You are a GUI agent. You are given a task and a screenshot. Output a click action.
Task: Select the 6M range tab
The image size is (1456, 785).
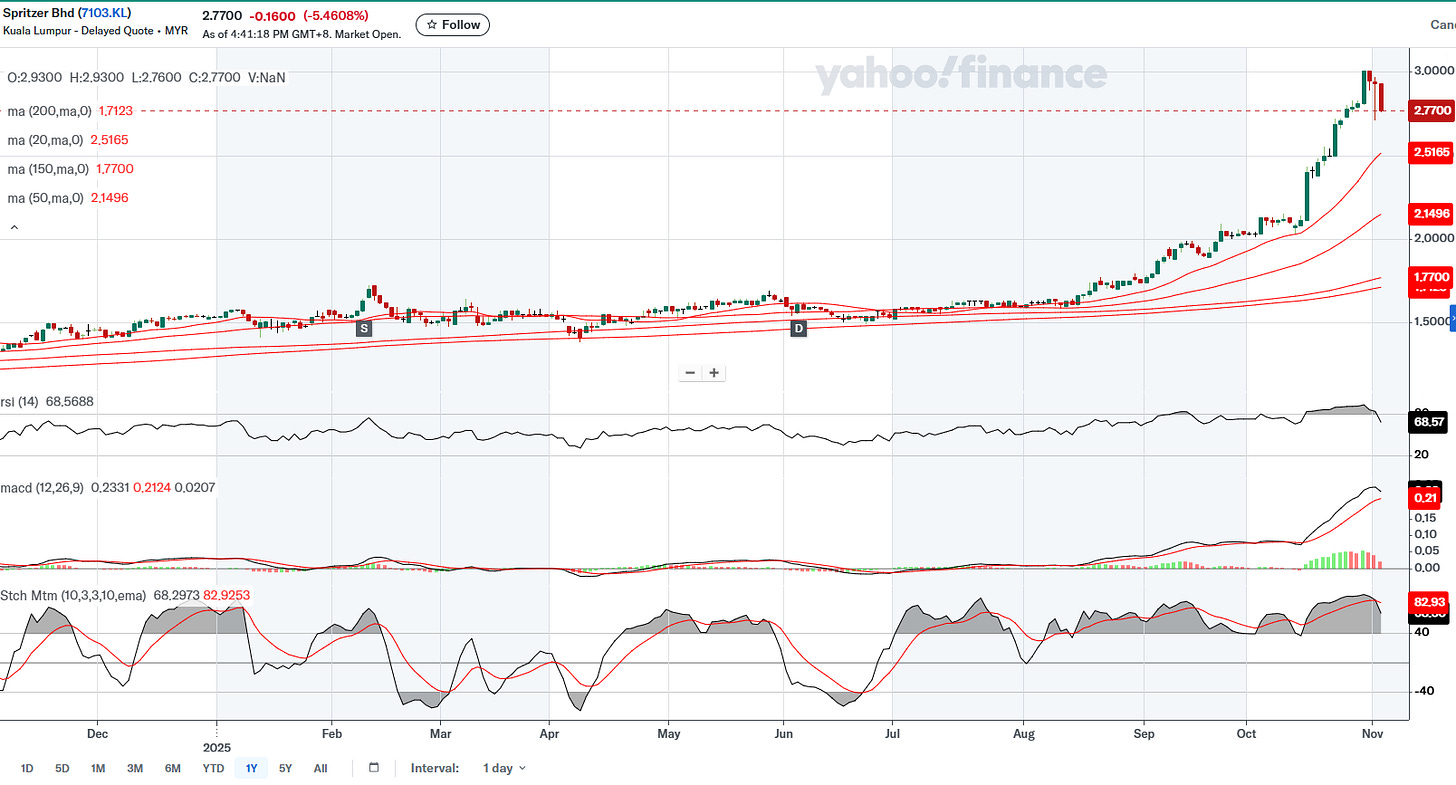tap(172, 768)
